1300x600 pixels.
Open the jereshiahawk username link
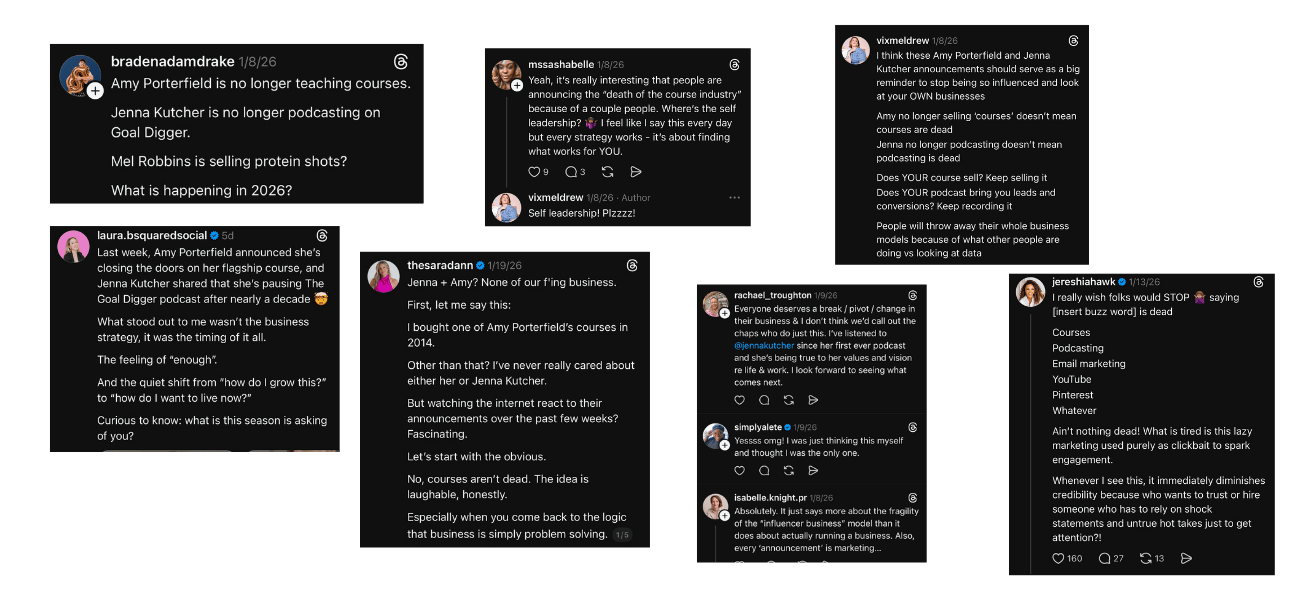pos(1085,282)
